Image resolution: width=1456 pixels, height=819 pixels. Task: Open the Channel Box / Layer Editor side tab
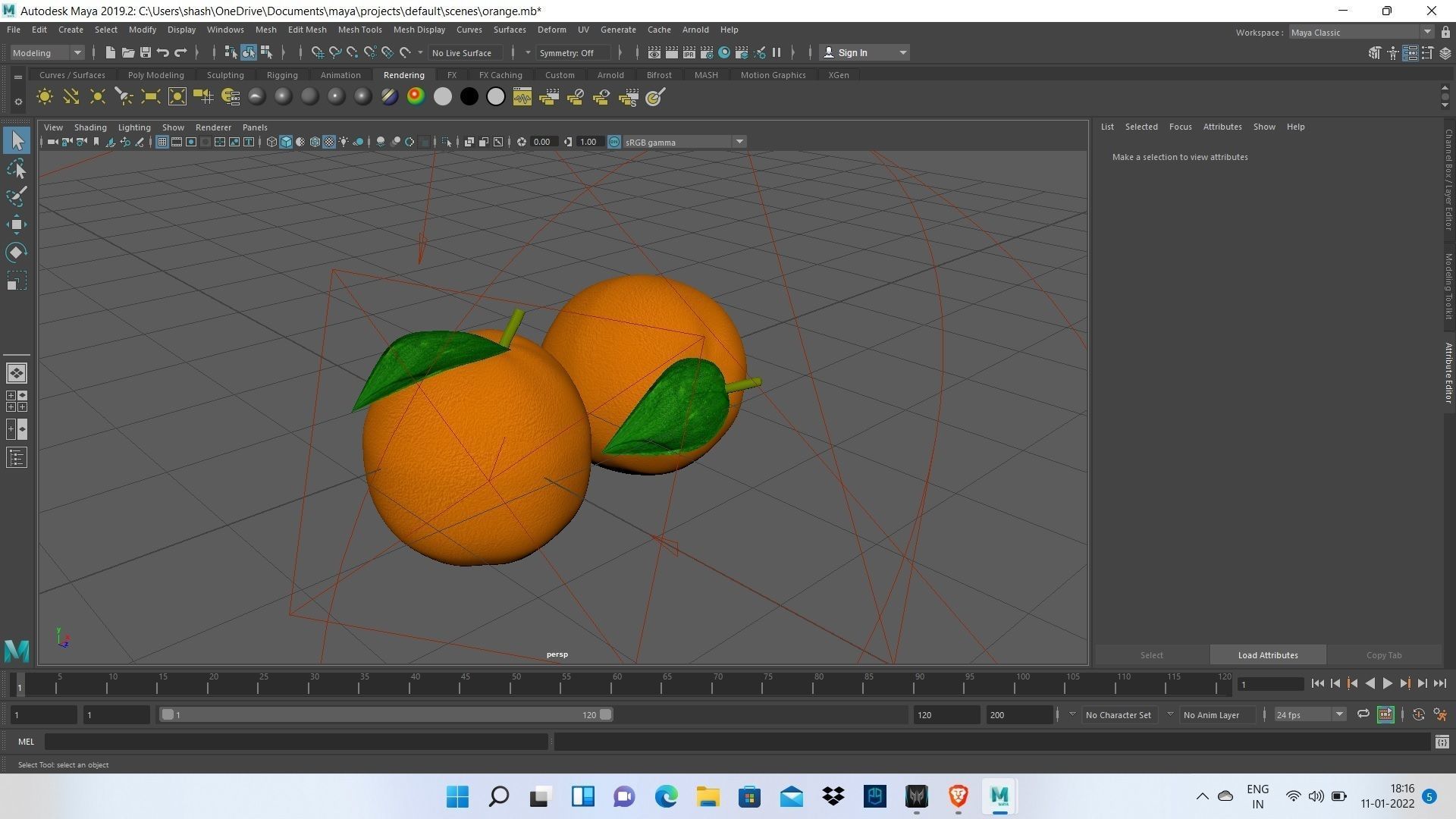(1448, 180)
